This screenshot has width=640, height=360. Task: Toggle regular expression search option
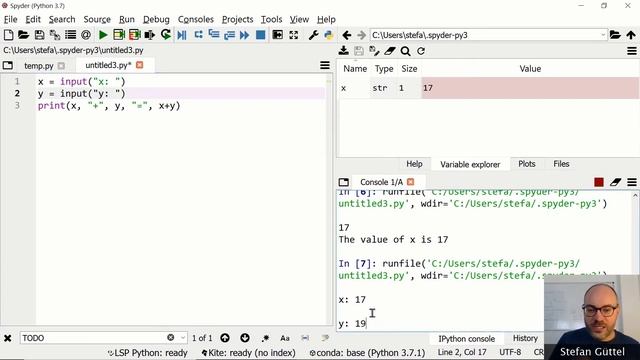(265, 338)
